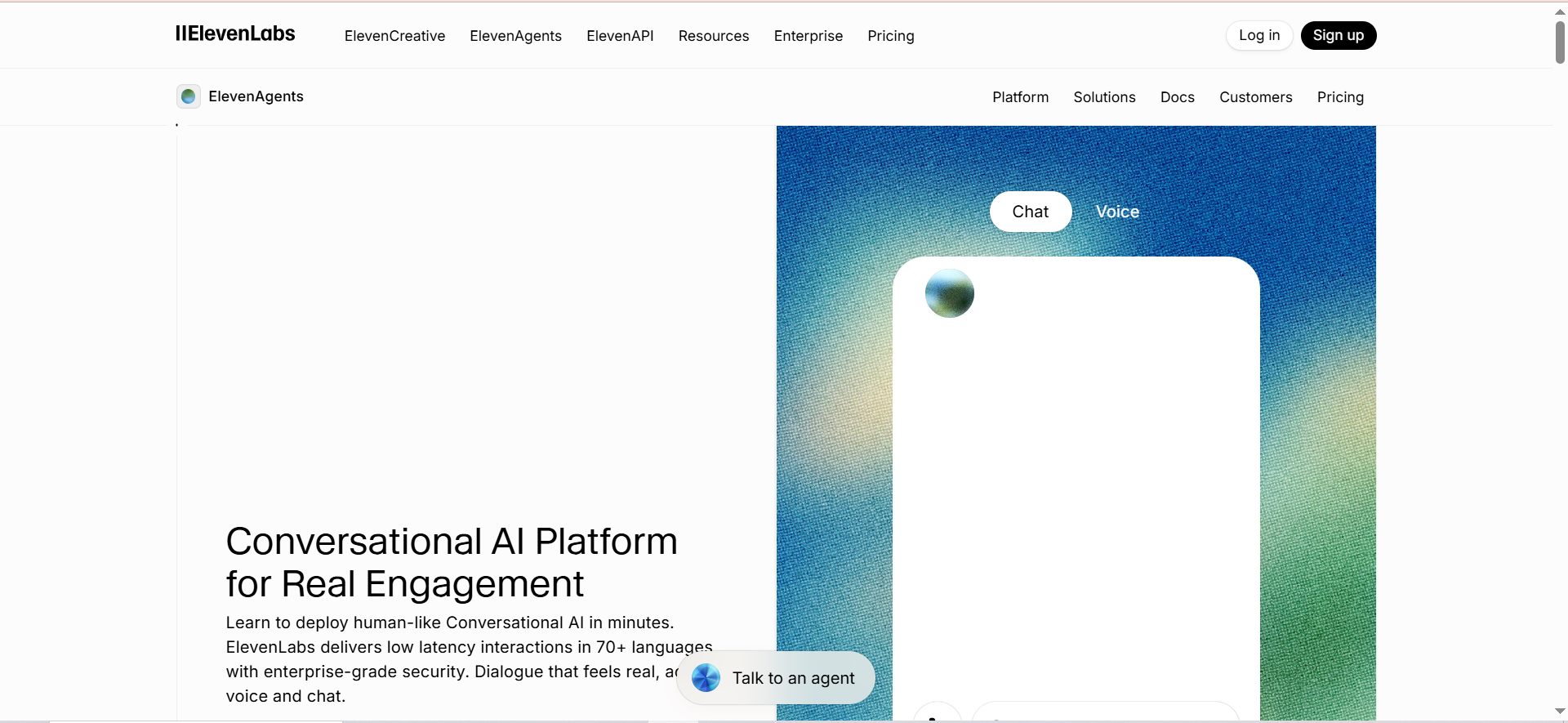Click the ElevenLabs logo
This screenshot has width=1568, height=723.
(235, 34)
